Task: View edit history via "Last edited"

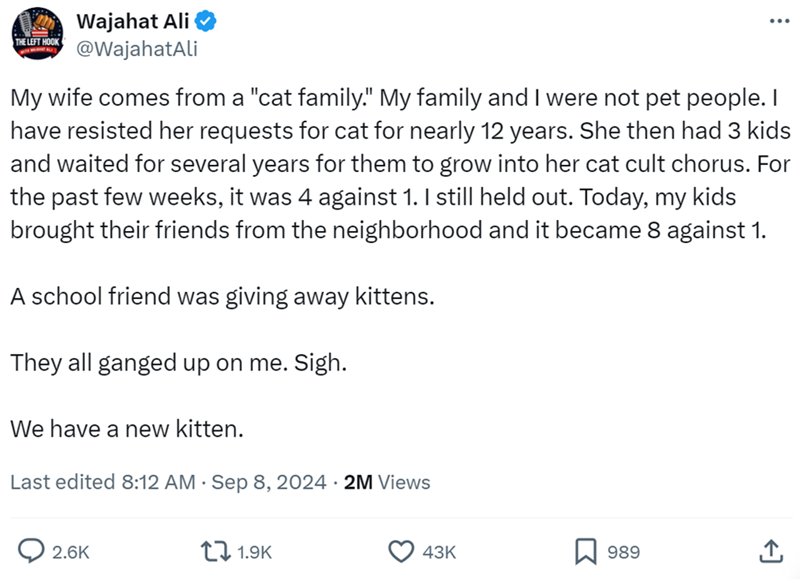Action: point(62,482)
